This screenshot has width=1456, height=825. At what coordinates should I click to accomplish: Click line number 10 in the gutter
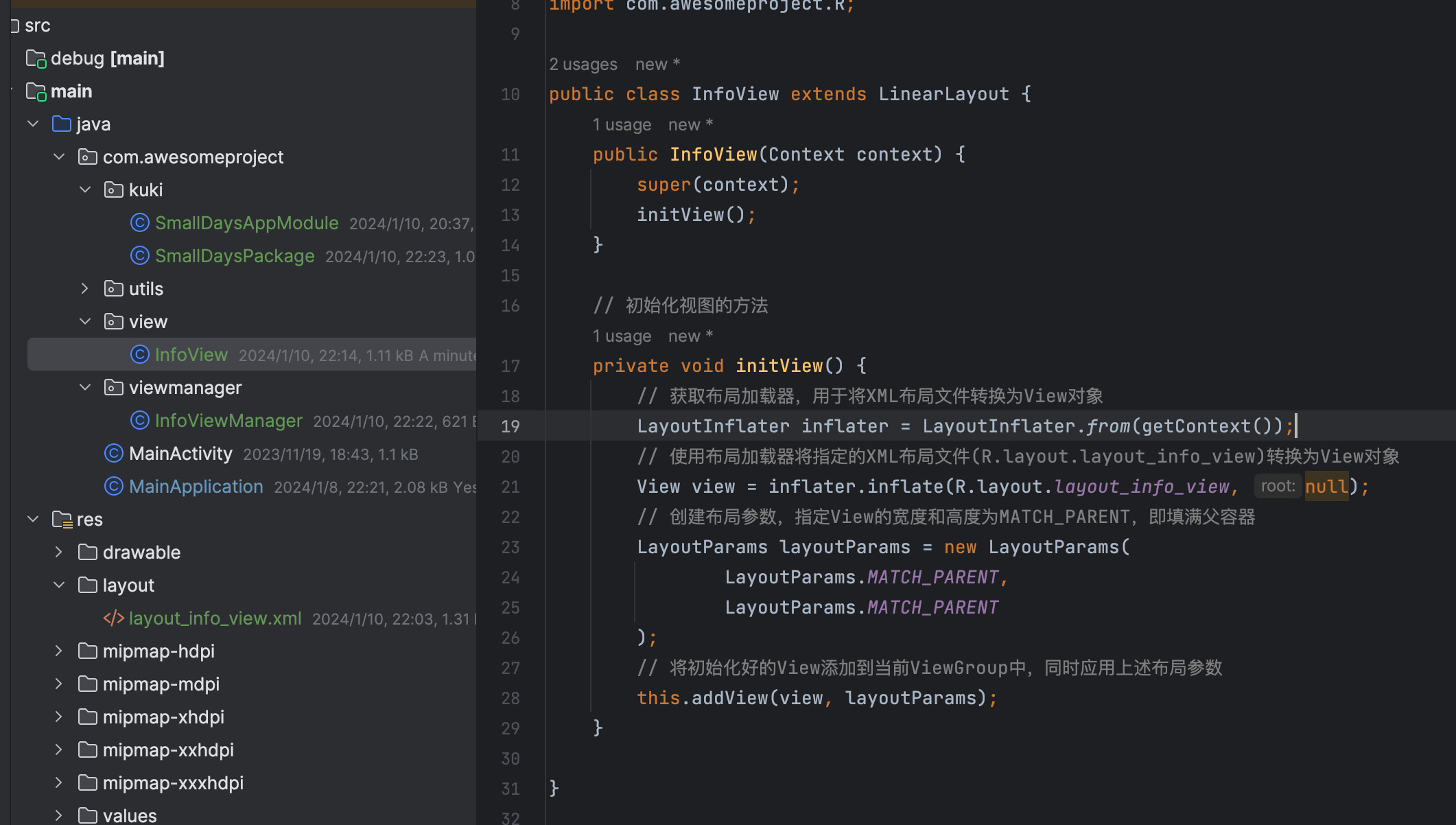[x=510, y=94]
